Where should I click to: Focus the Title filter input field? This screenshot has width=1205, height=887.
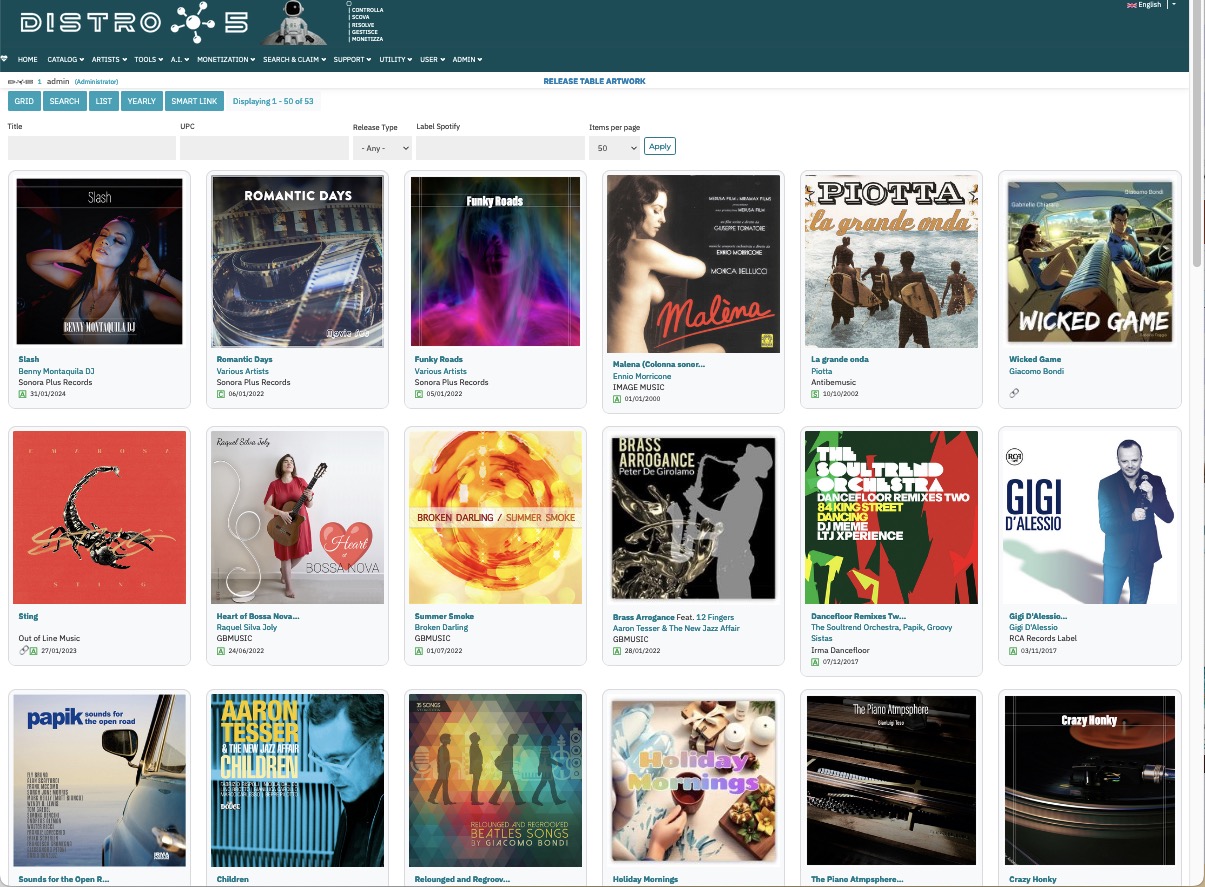pos(92,148)
